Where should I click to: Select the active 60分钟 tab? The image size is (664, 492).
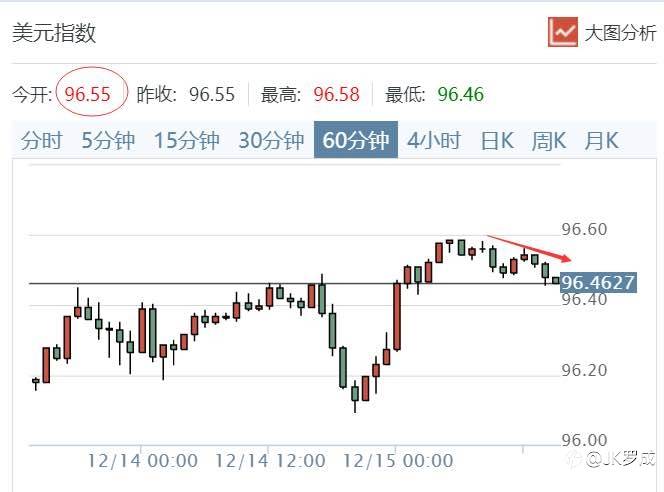(x=355, y=140)
